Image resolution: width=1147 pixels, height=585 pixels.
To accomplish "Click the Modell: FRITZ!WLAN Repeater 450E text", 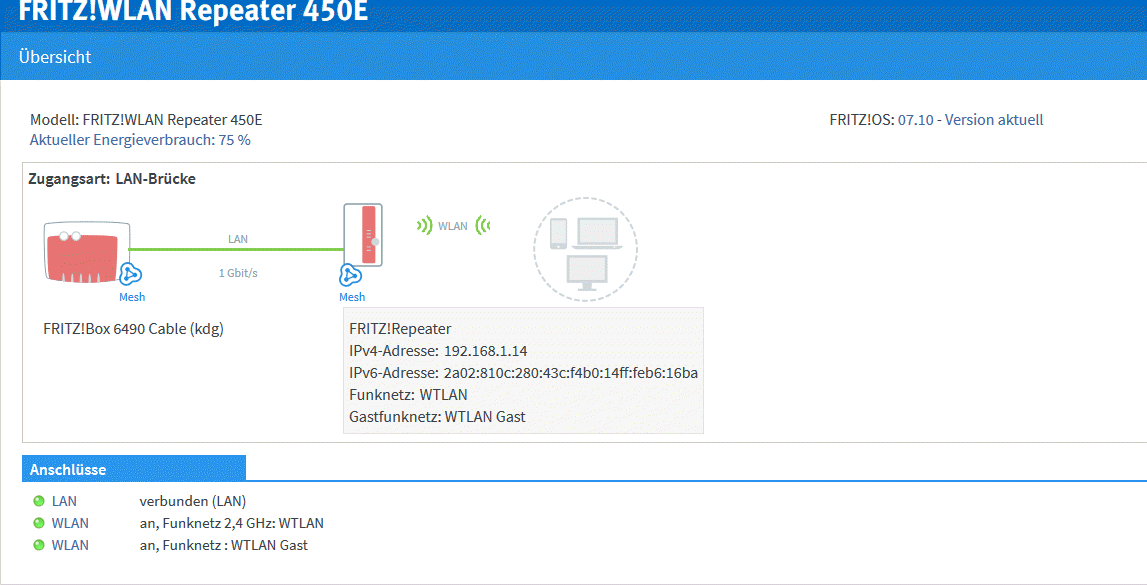I will click(x=146, y=120).
